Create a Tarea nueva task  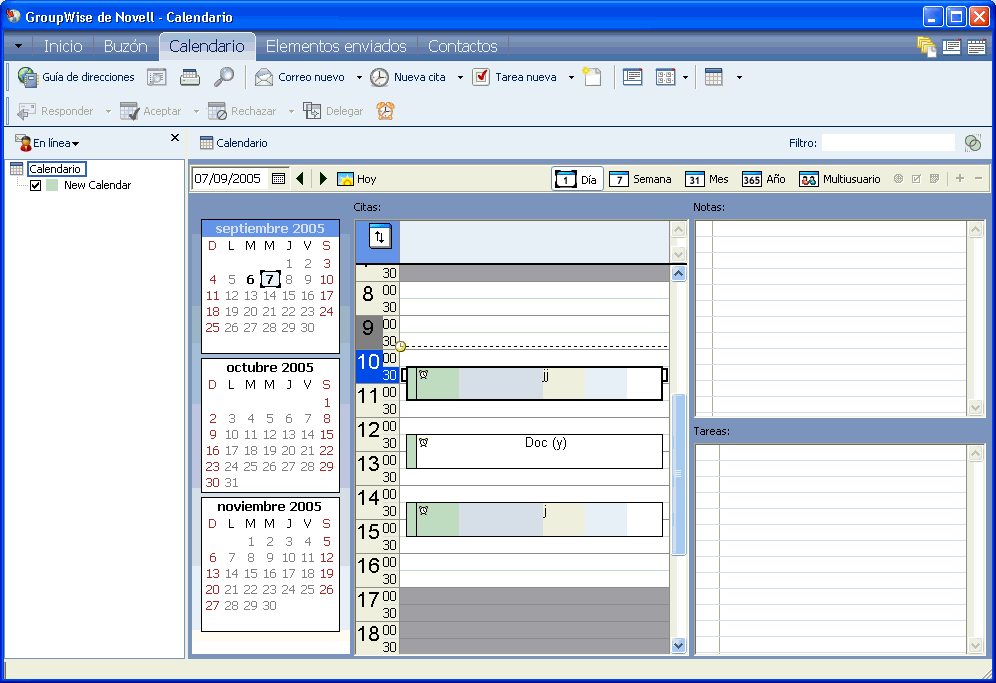click(515, 77)
